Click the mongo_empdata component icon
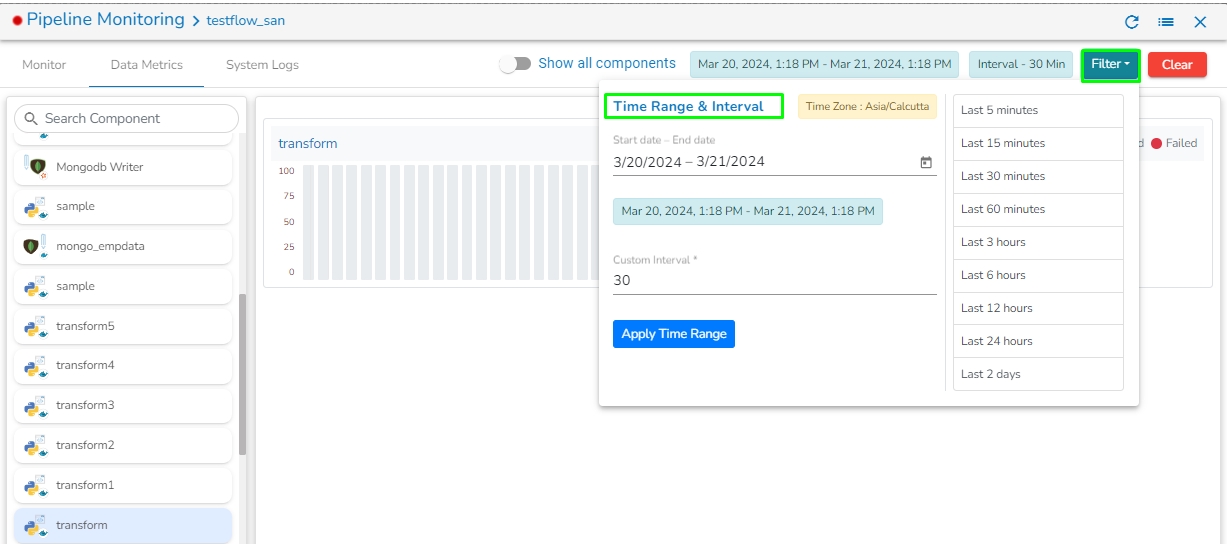This screenshot has width=1227, height=544. tap(35, 246)
